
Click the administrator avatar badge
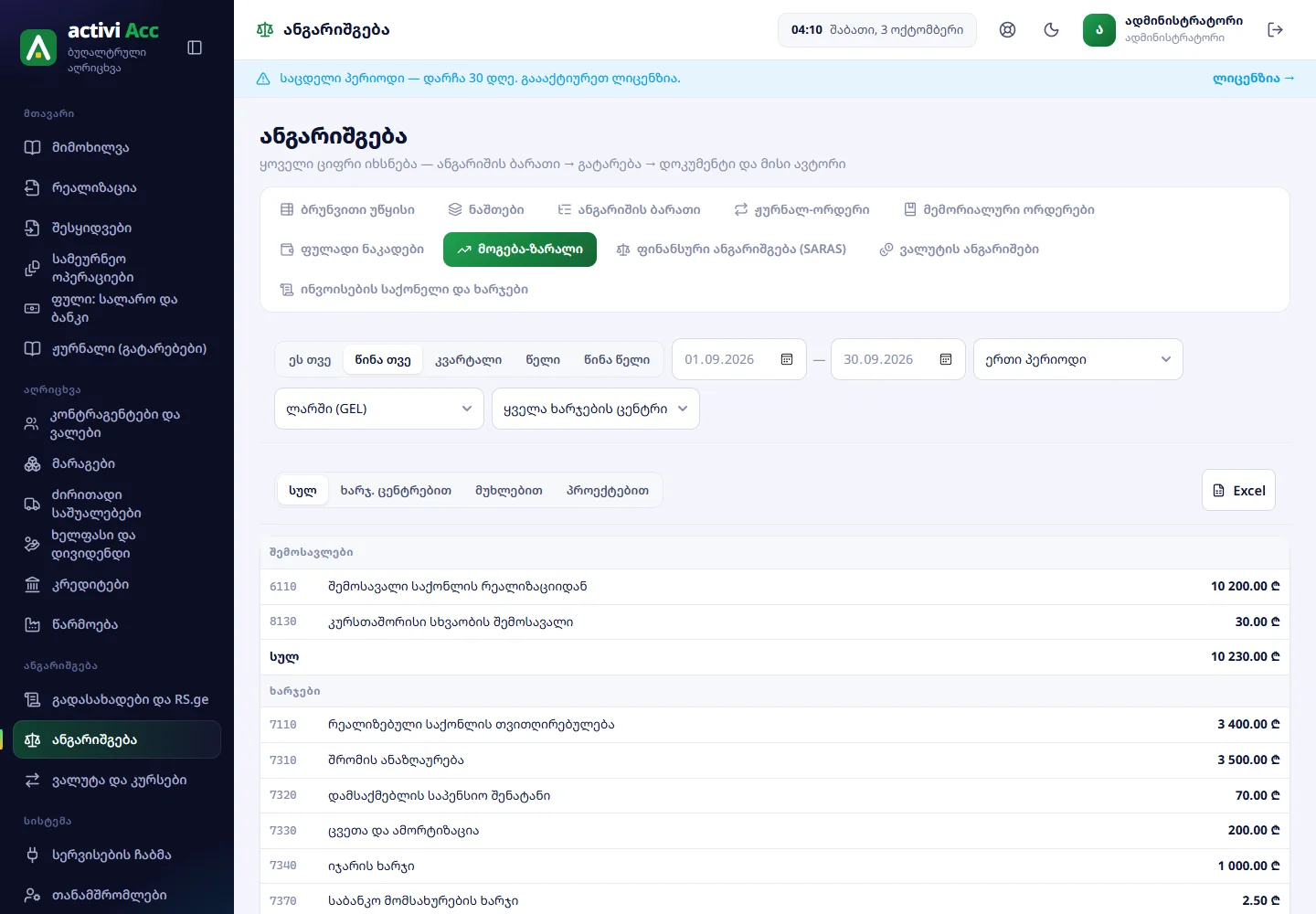(1099, 30)
